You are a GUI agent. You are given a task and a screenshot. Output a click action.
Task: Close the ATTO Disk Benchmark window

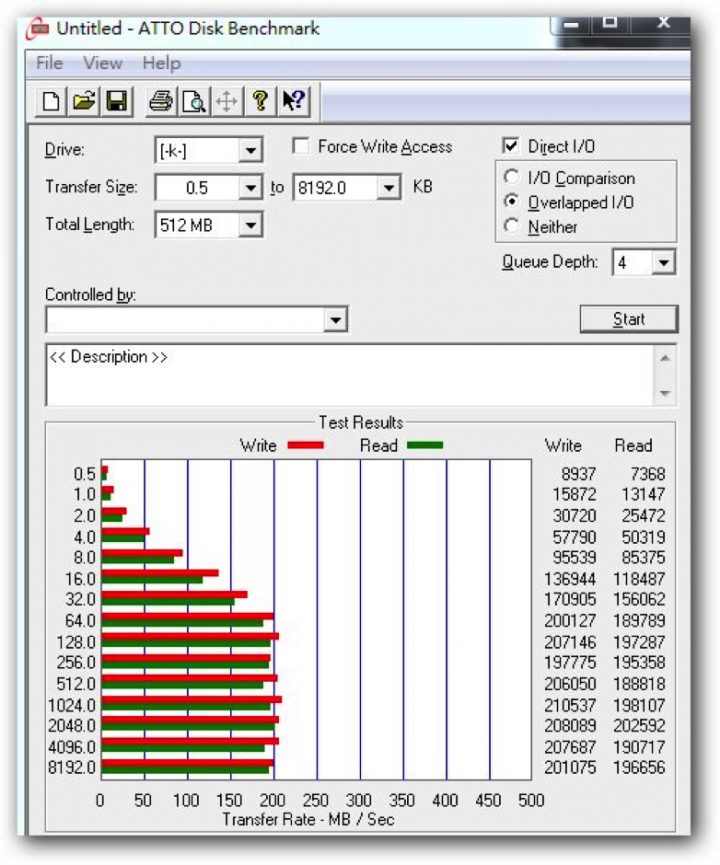point(663,24)
